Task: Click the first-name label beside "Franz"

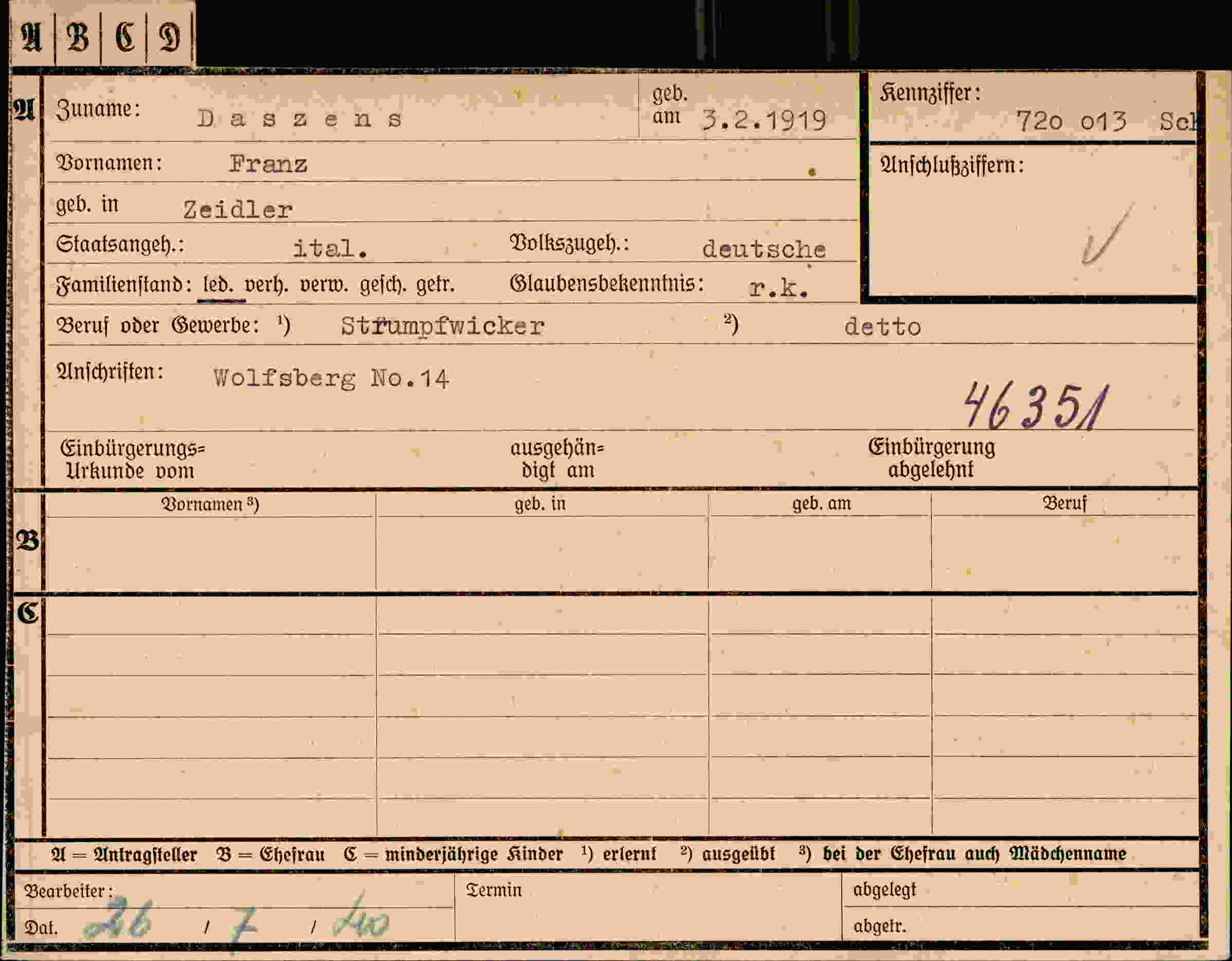Action: [x=109, y=163]
